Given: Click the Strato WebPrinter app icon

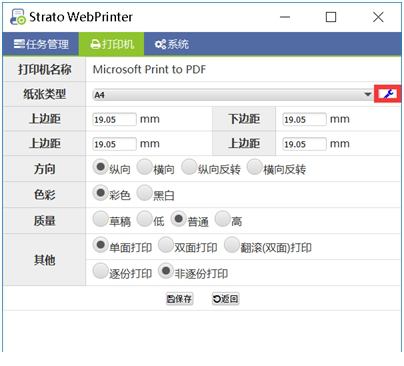Looking at the screenshot, I should pos(18,17).
